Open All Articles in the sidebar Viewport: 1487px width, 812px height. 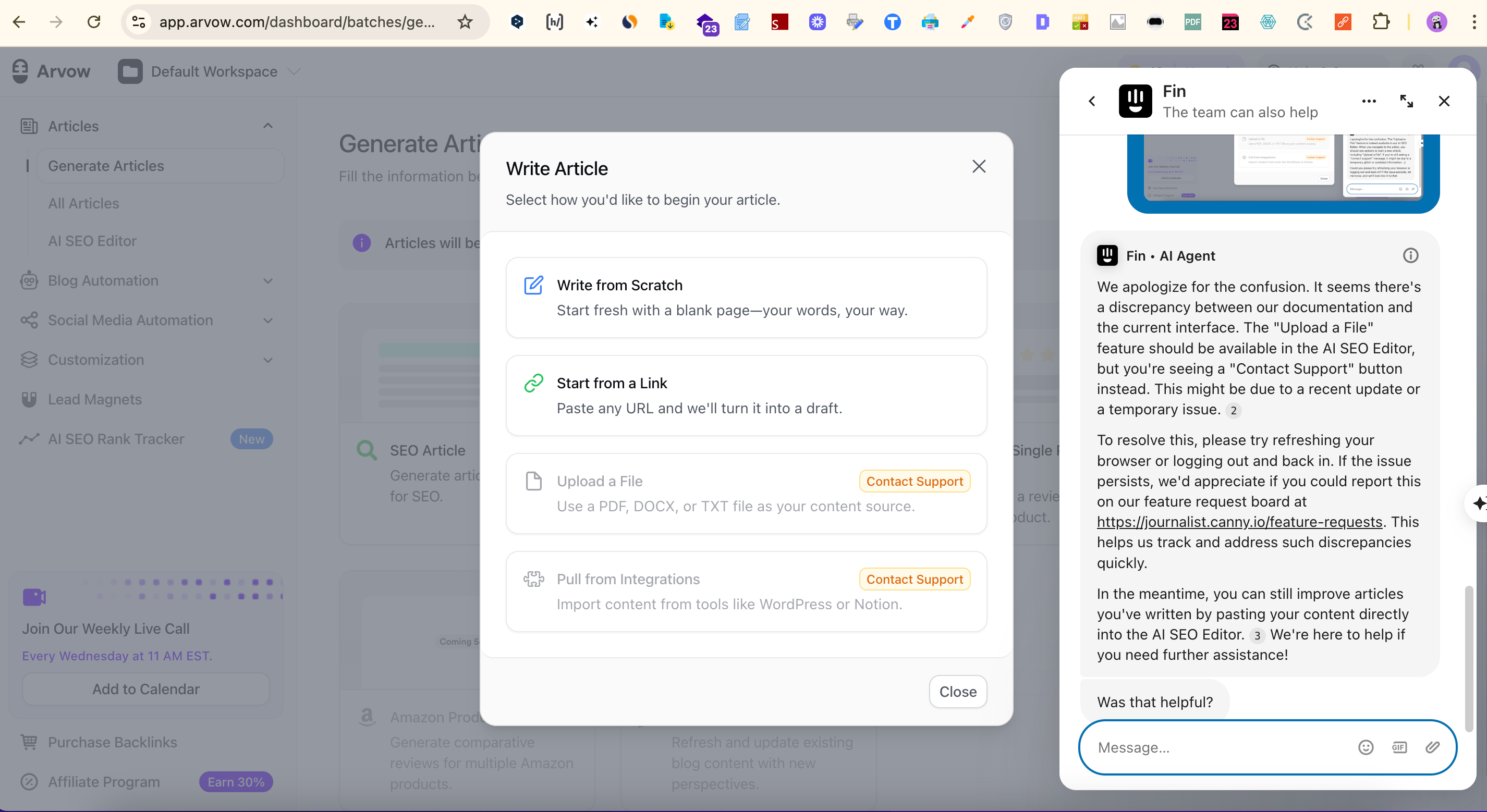pos(83,204)
